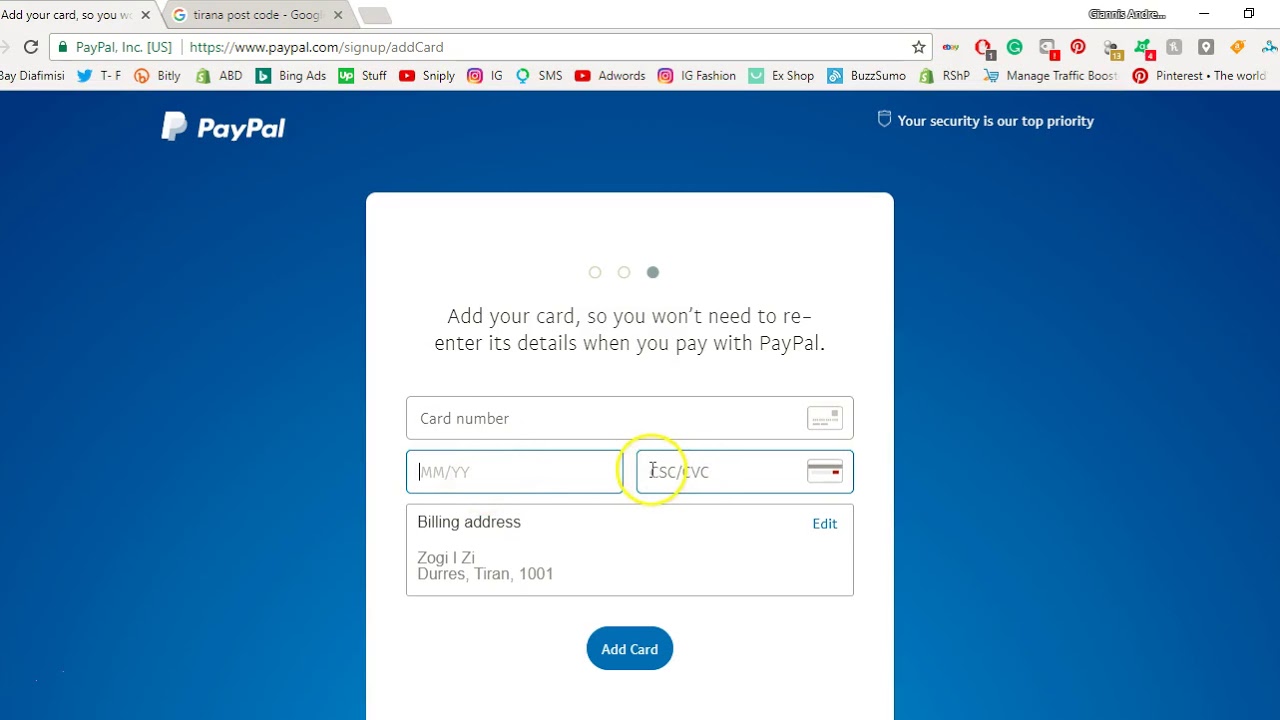Open the IG Instagram bookmark
The width and height of the screenshot is (1280, 720).
tap(485, 75)
